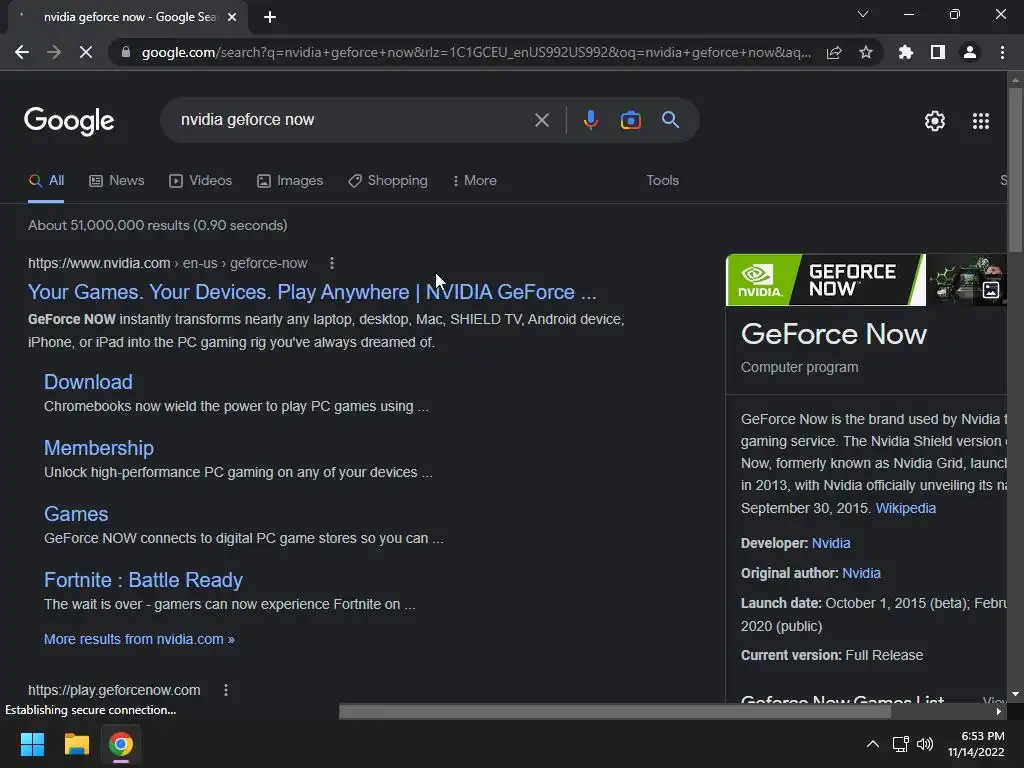Switch to the News tab

(x=116, y=180)
